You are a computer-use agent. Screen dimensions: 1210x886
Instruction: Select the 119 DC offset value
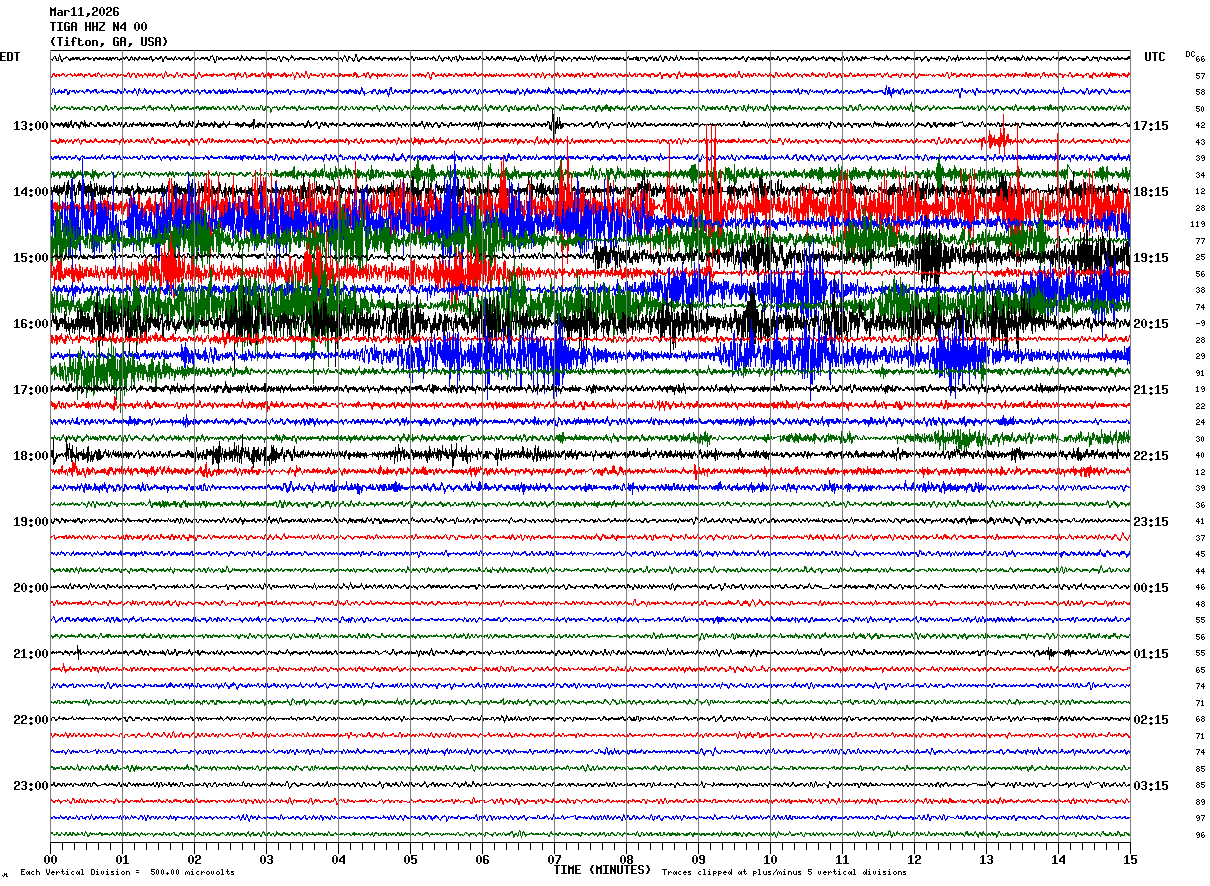(x=1198, y=225)
